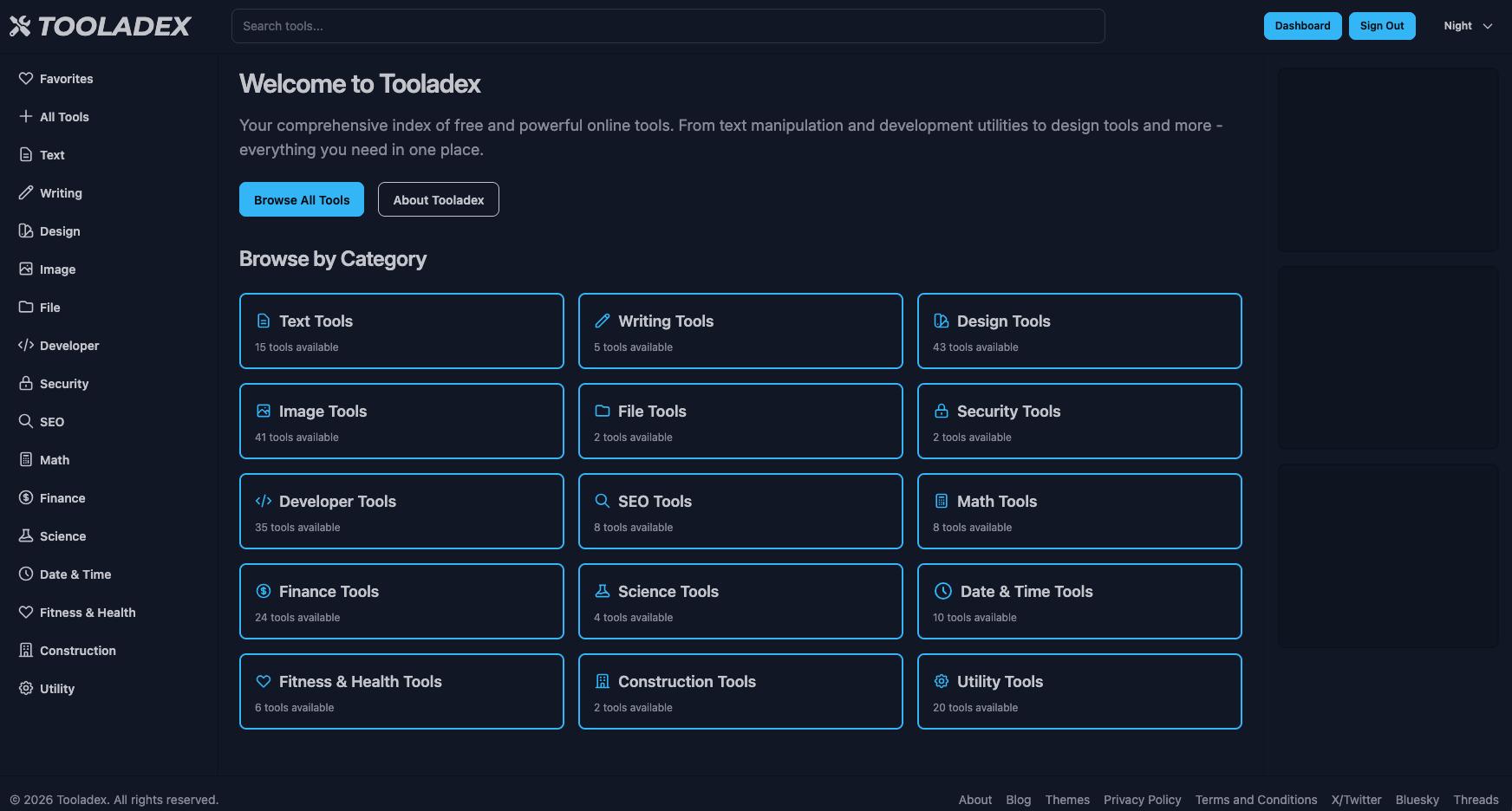This screenshot has width=1512, height=811.
Task: Click the Security padlock icon in sidebar
Action: [26, 384]
